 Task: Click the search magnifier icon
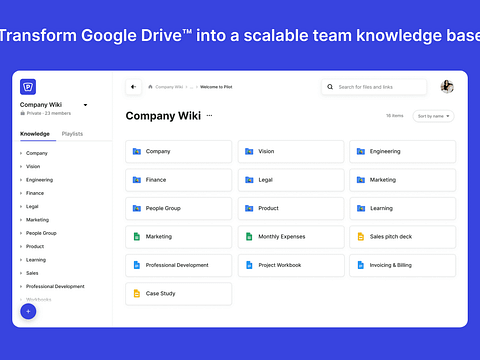[330, 87]
